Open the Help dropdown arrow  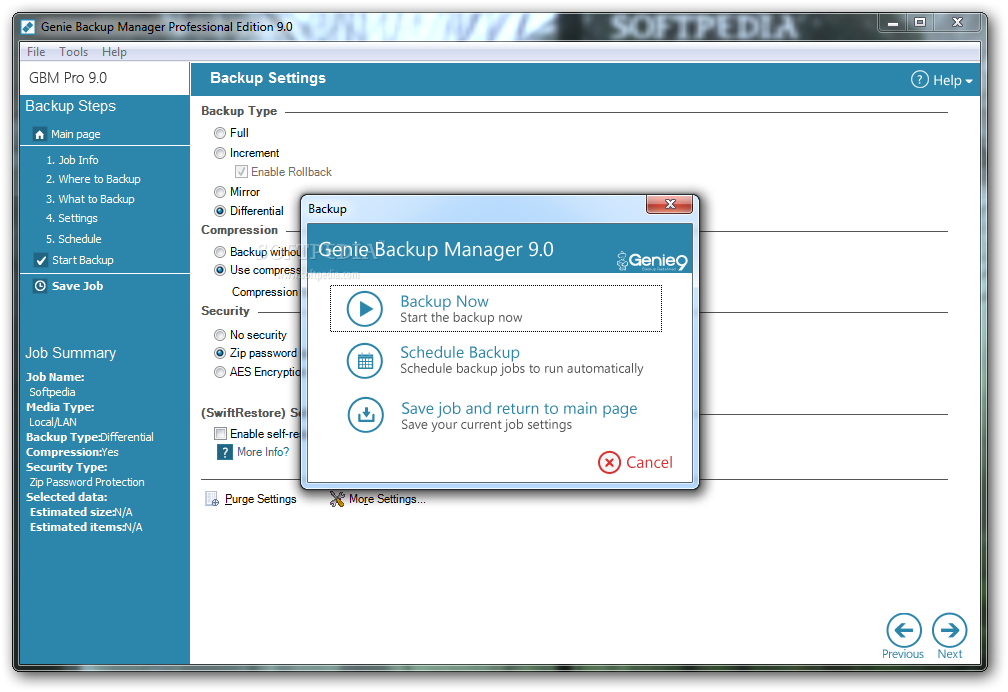click(969, 81)
